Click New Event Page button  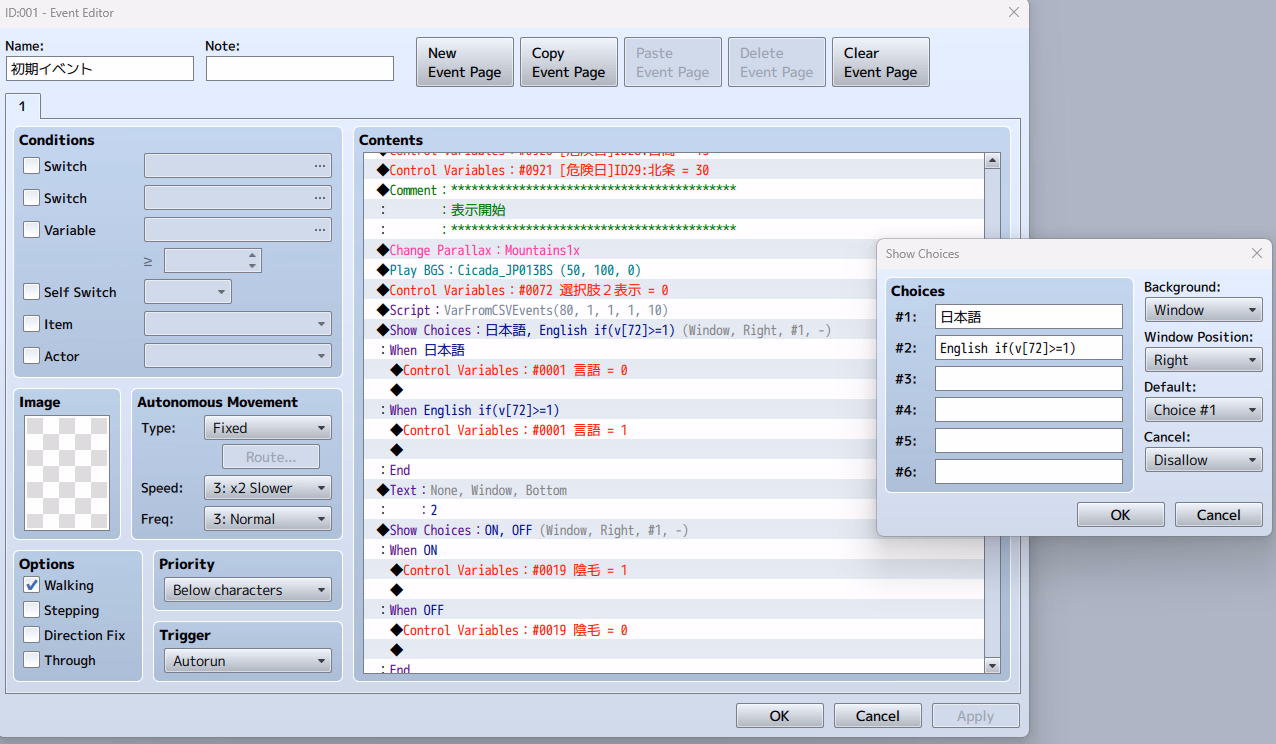pos(465,62)
